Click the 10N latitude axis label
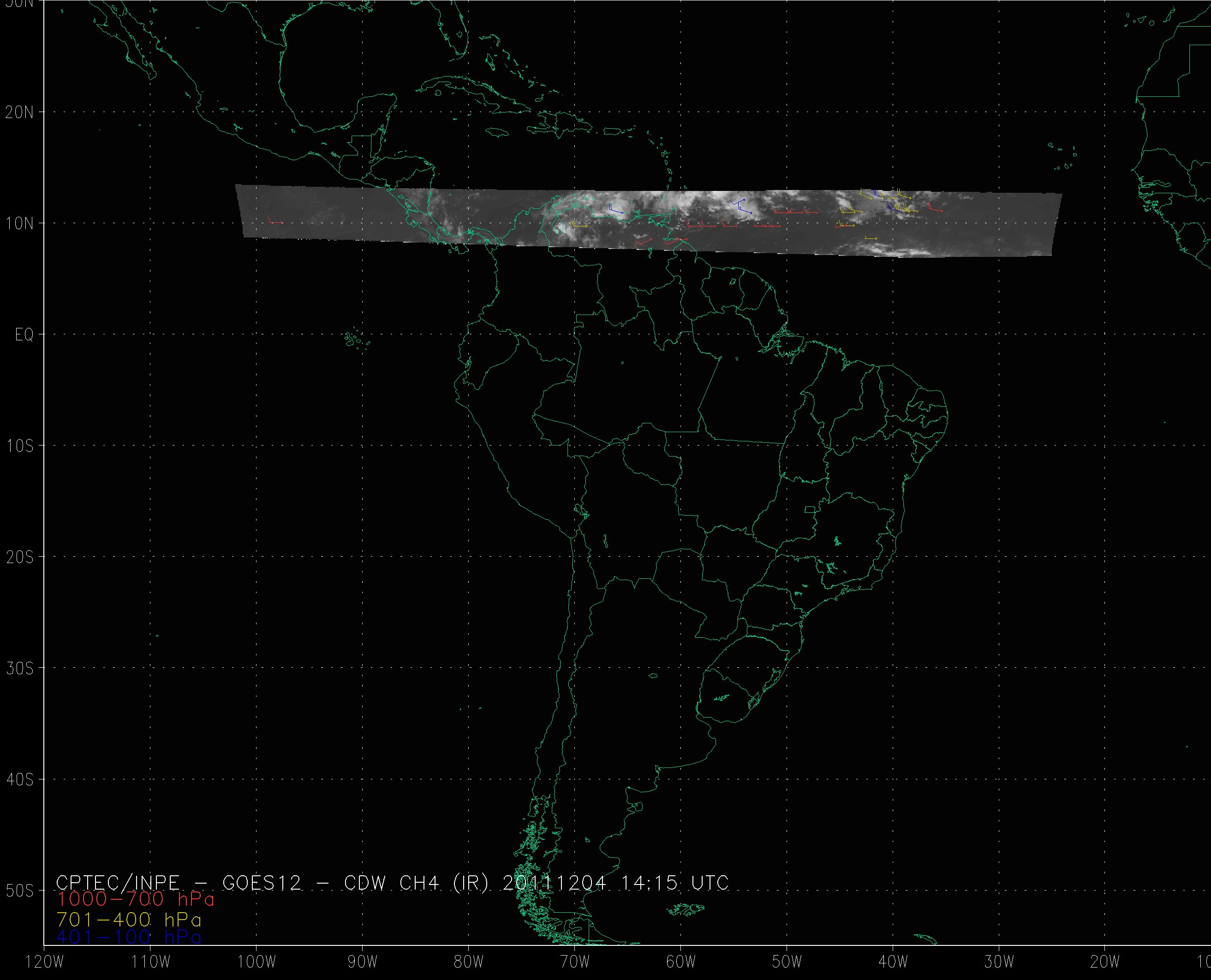The height and width of the screenshot is (980, 1211). 19,224
